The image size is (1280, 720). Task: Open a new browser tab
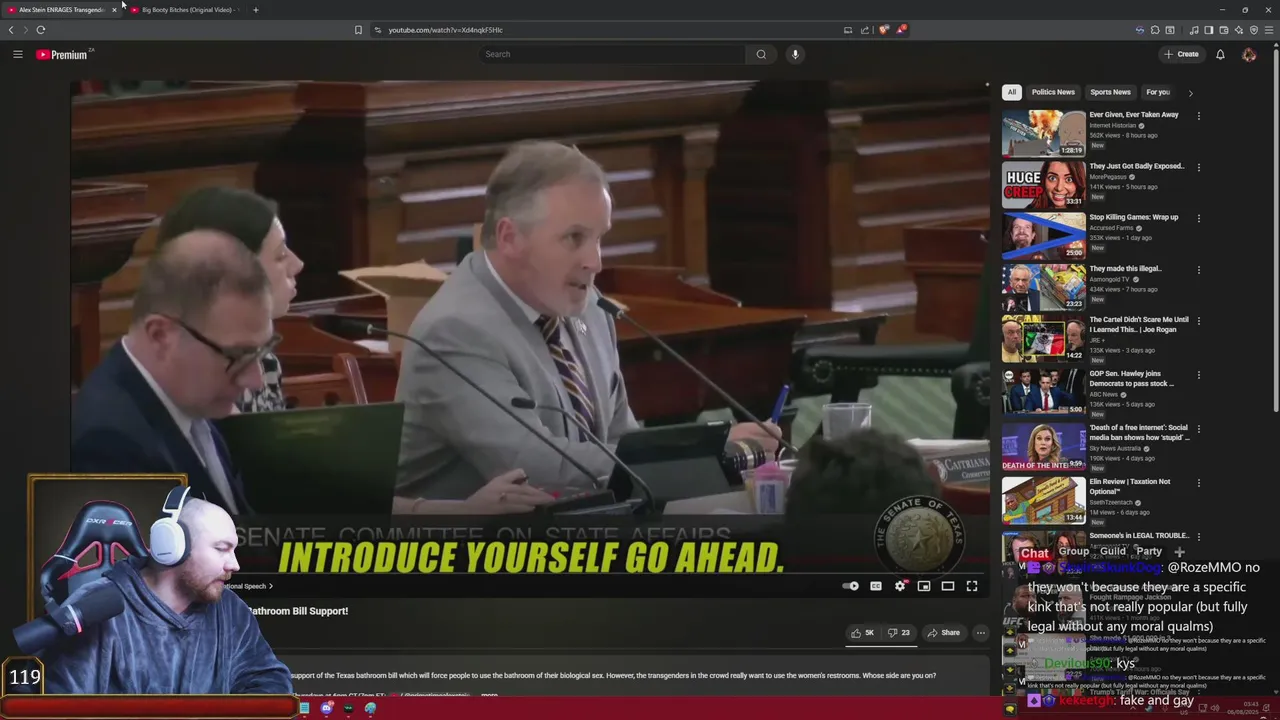point(255,10)
